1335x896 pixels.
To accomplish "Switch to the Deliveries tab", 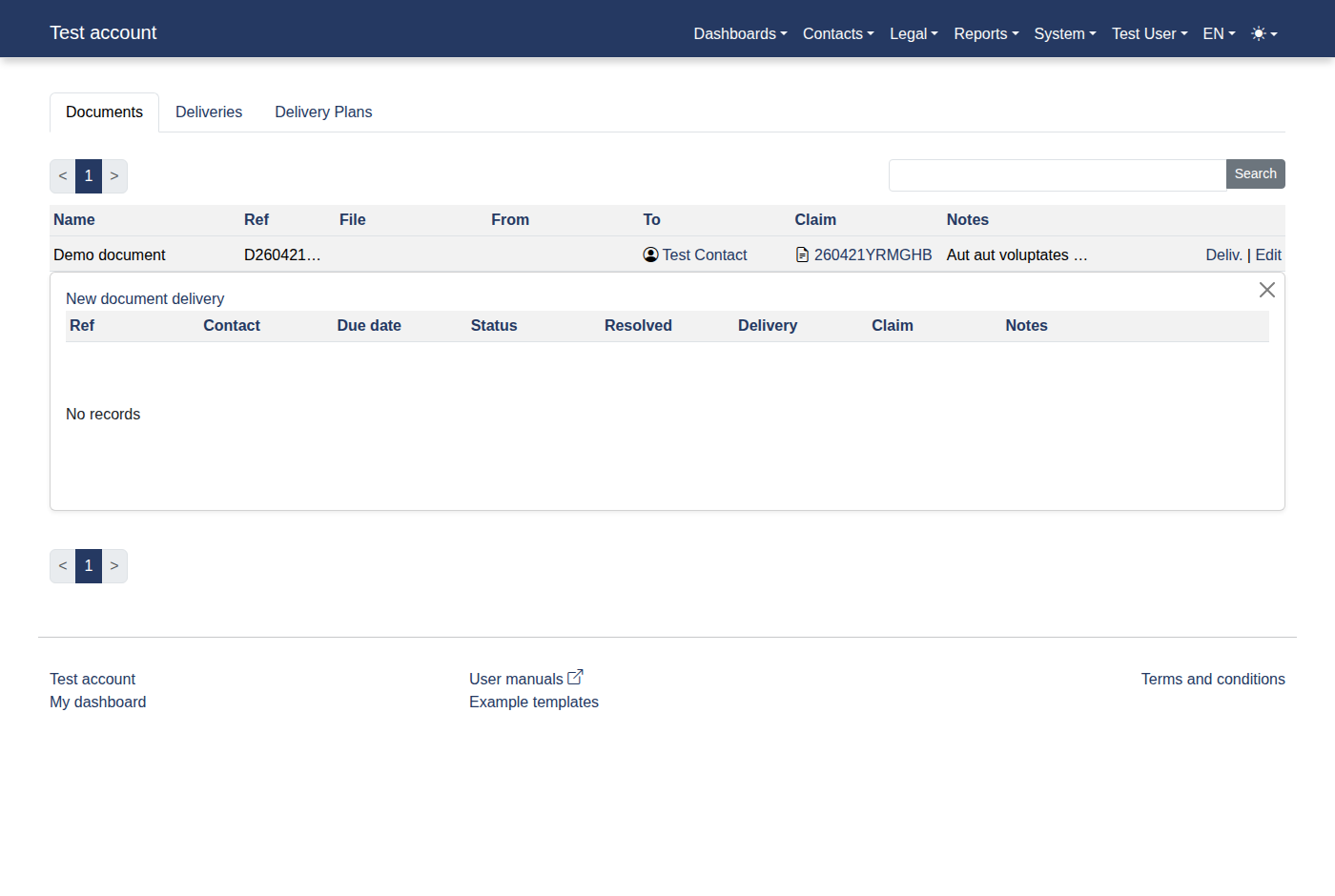I will pos(209,112).
